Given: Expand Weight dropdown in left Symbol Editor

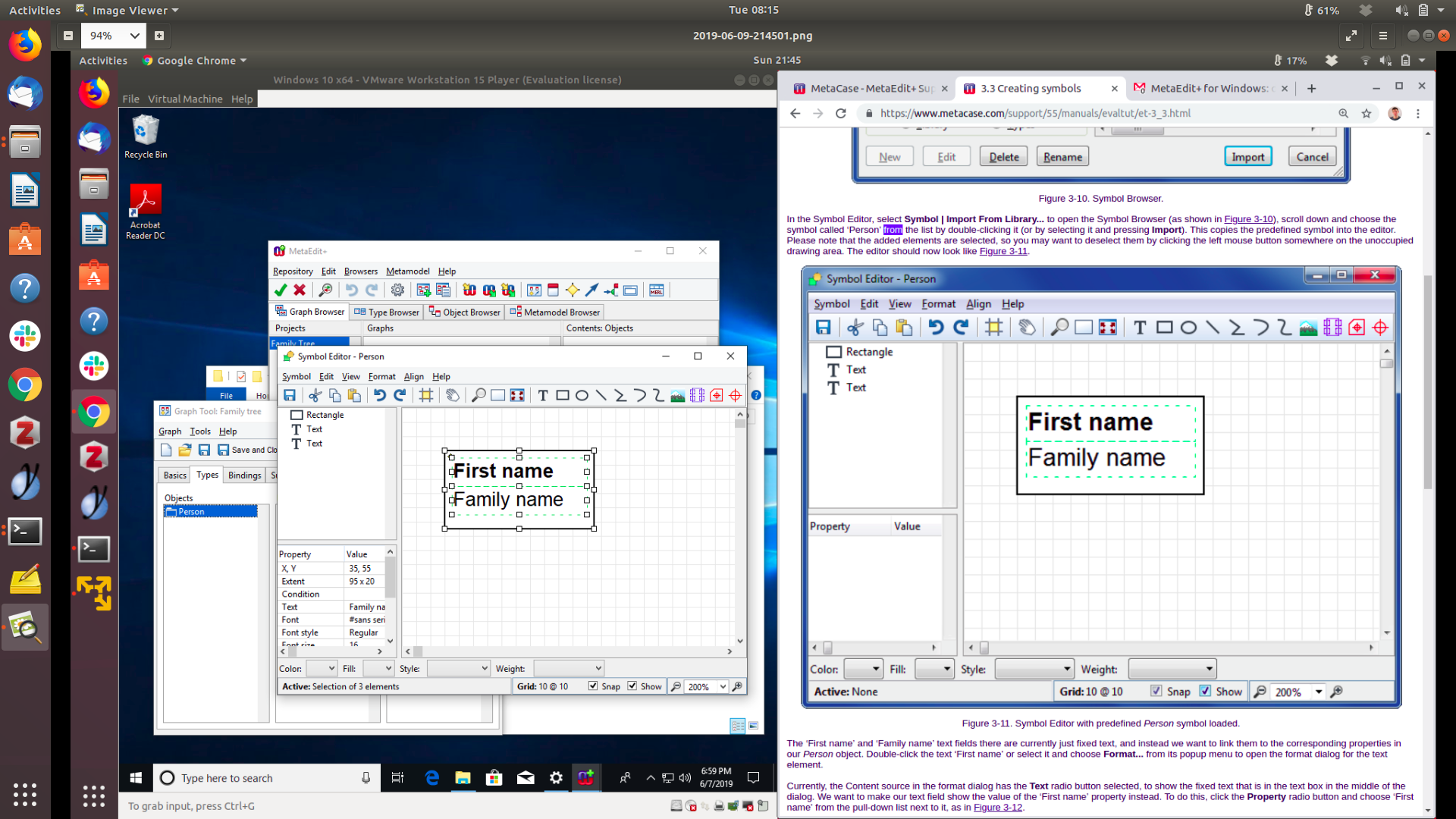Looking at the screenshot, I should pos(598,668).
